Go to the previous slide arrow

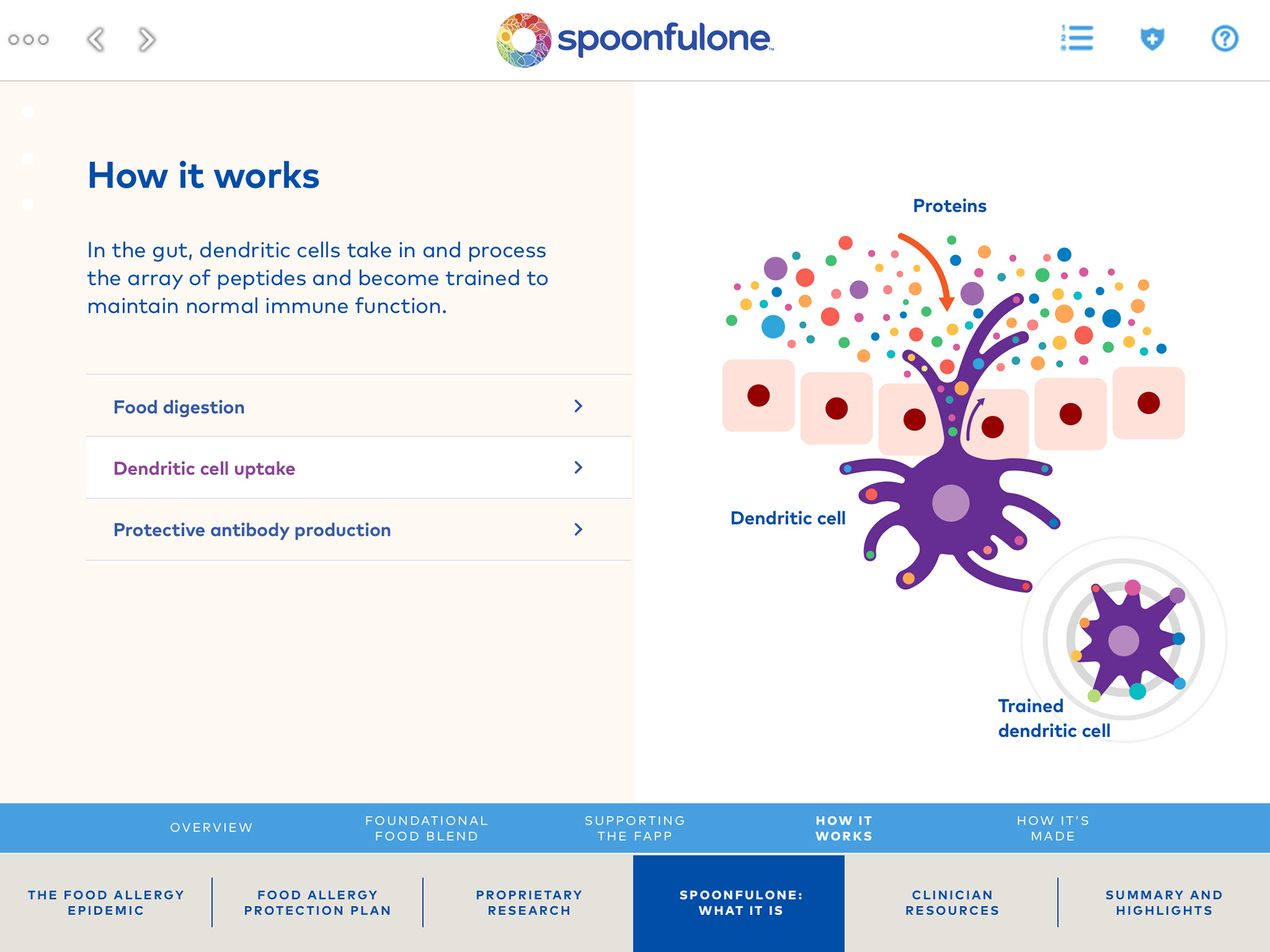click(x=97, y=40)
